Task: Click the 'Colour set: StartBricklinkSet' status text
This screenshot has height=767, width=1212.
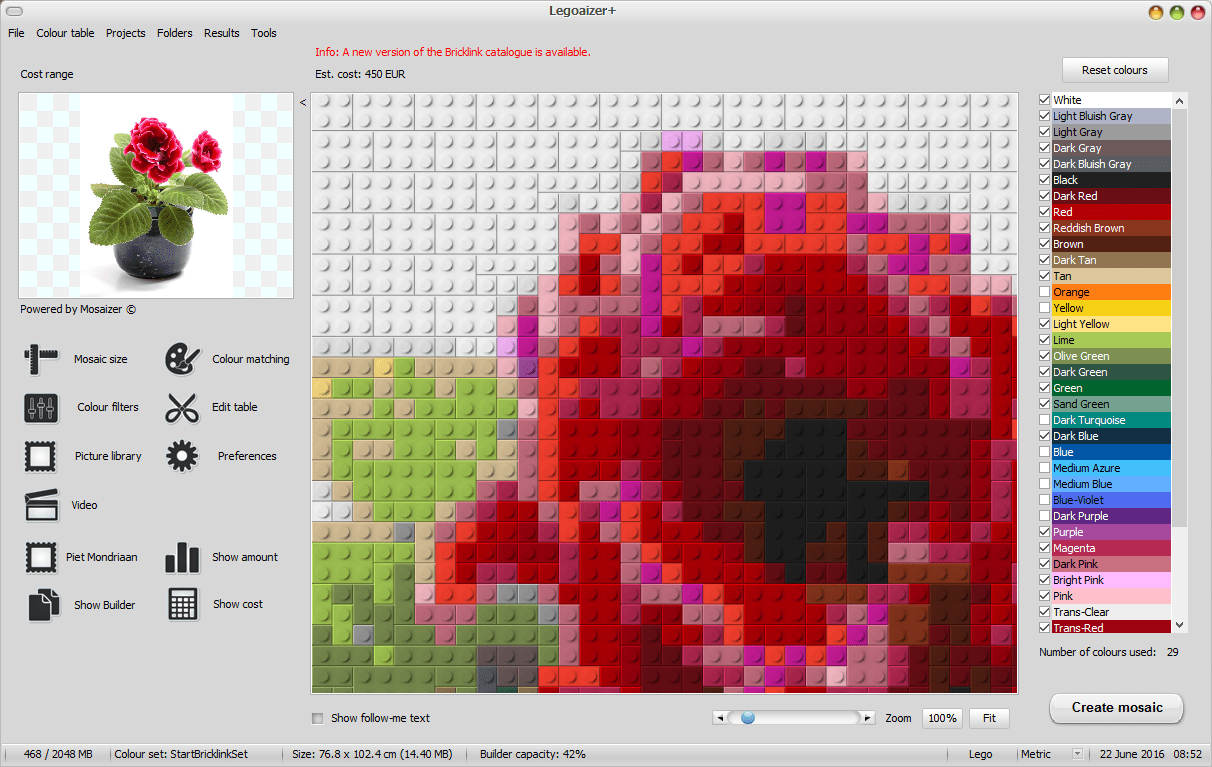Action: tap(181, 754)
